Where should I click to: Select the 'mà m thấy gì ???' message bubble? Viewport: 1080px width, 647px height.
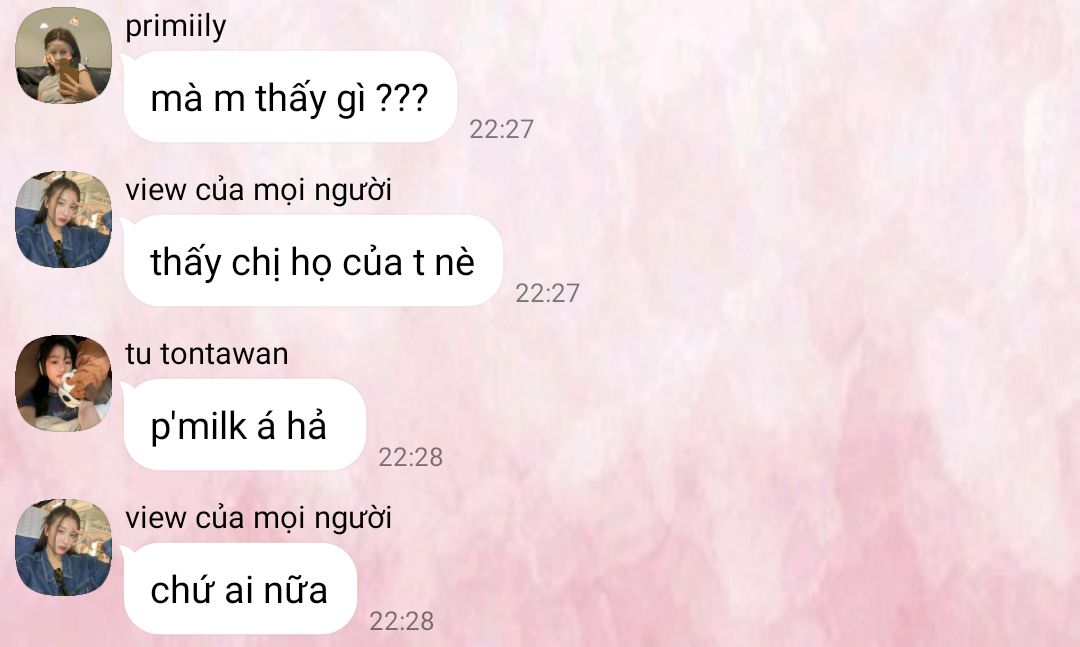(290, 97)
